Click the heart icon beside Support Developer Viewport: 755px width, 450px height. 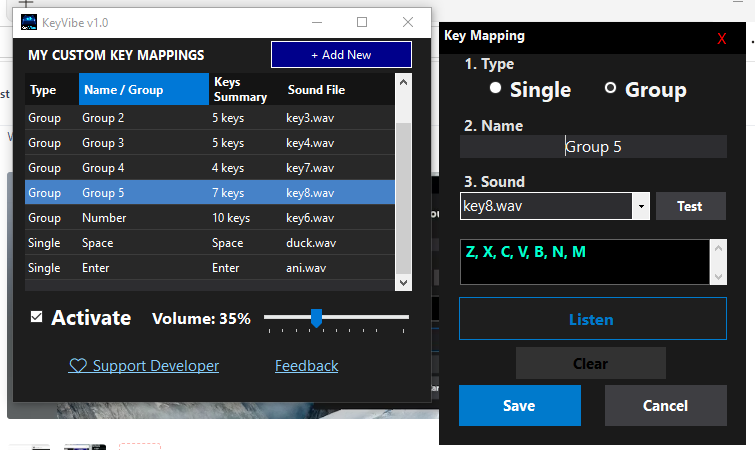78,366
